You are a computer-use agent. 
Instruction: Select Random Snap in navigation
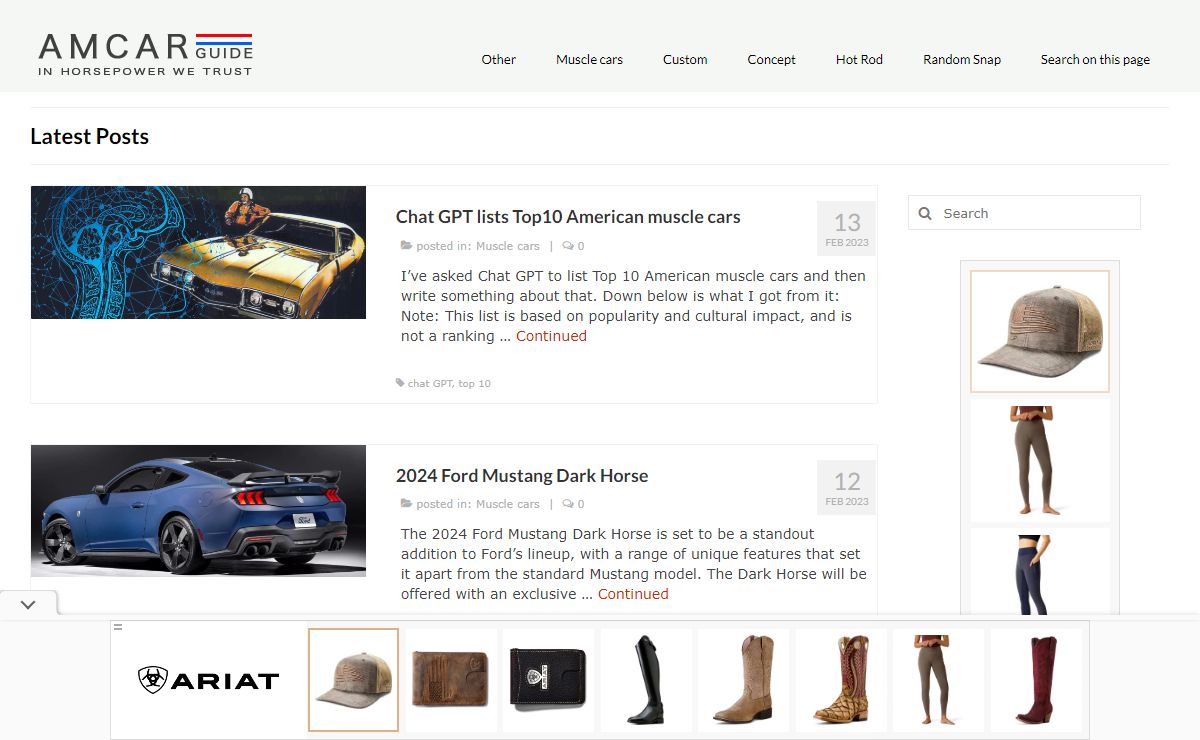962,59
